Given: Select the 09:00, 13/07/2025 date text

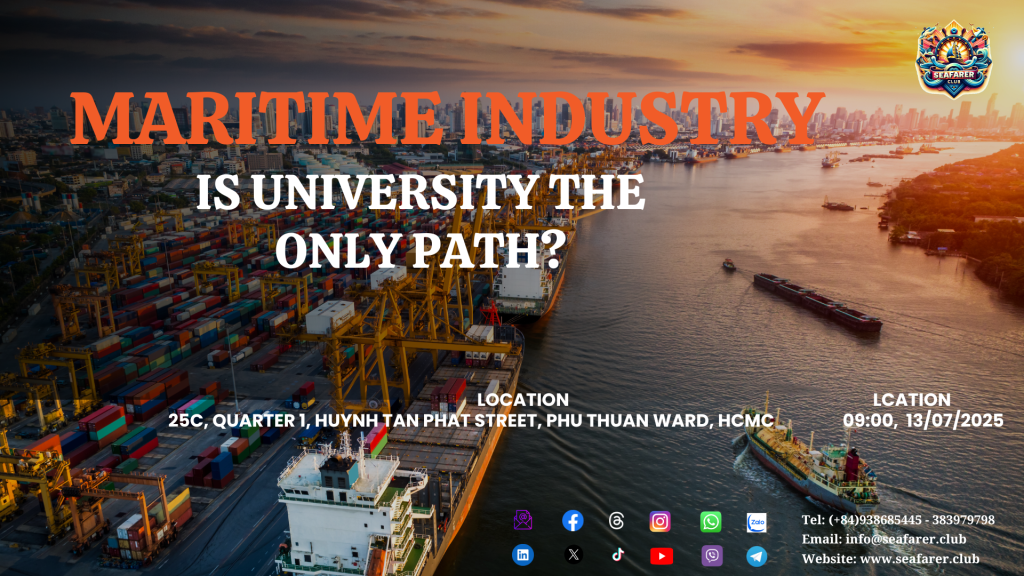Looking at the screenshot, I should point(922,422).
